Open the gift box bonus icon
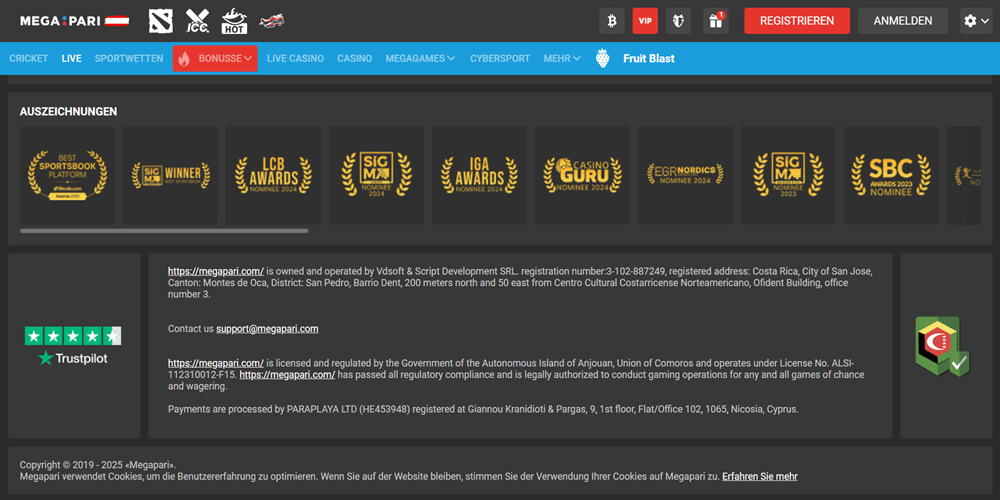The width and height of the screenshot is (1000, 500). pos(716,21)
